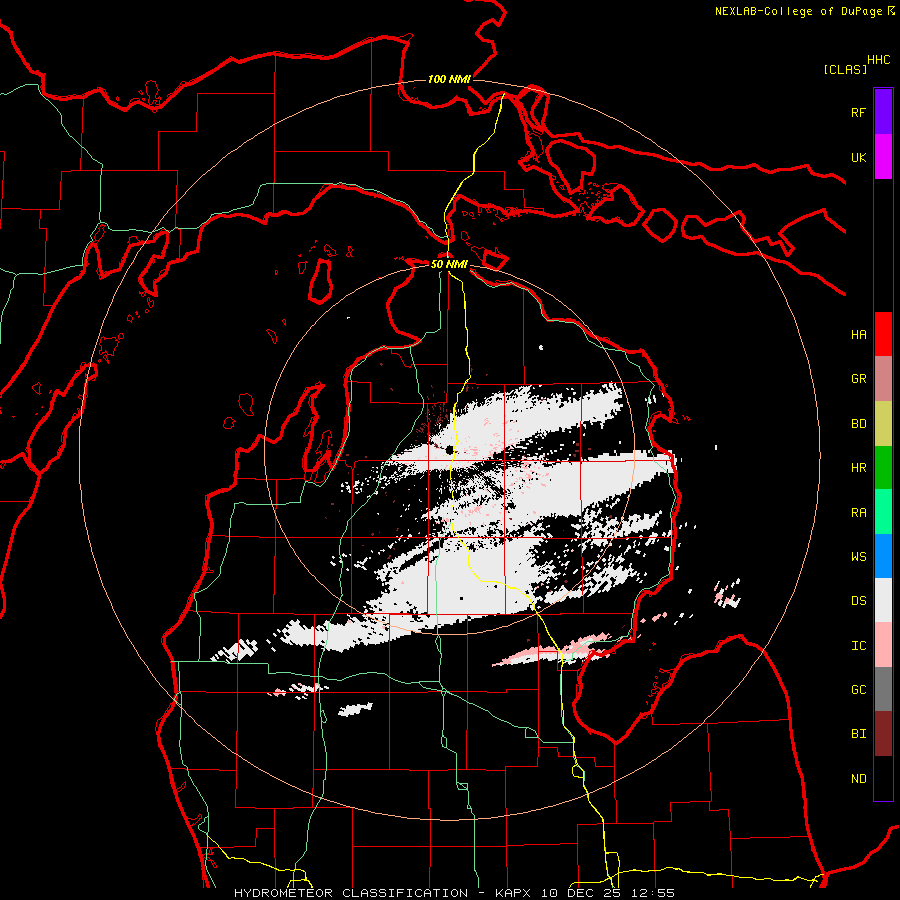900x900 pixels.
Task: Select the GR legend swatch
Action: coord(883,379)
